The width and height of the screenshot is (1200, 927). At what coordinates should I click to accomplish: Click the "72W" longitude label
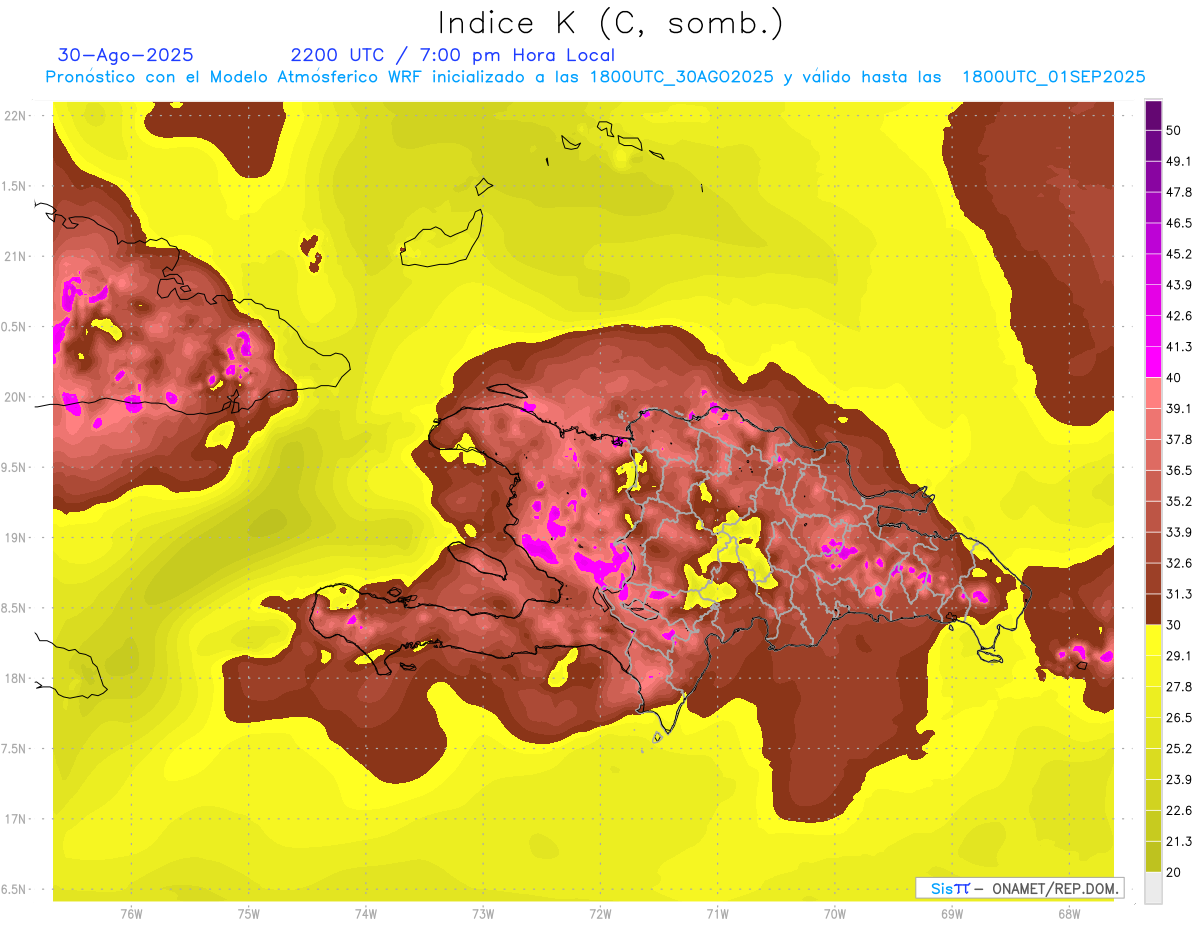click(600, 913)
